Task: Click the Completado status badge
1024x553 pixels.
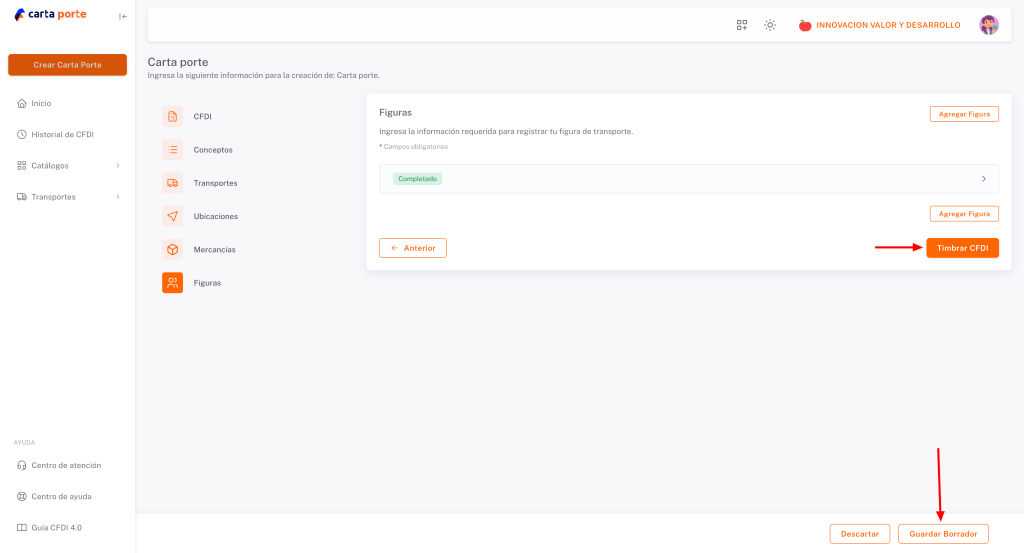Action: coord(417,179)
